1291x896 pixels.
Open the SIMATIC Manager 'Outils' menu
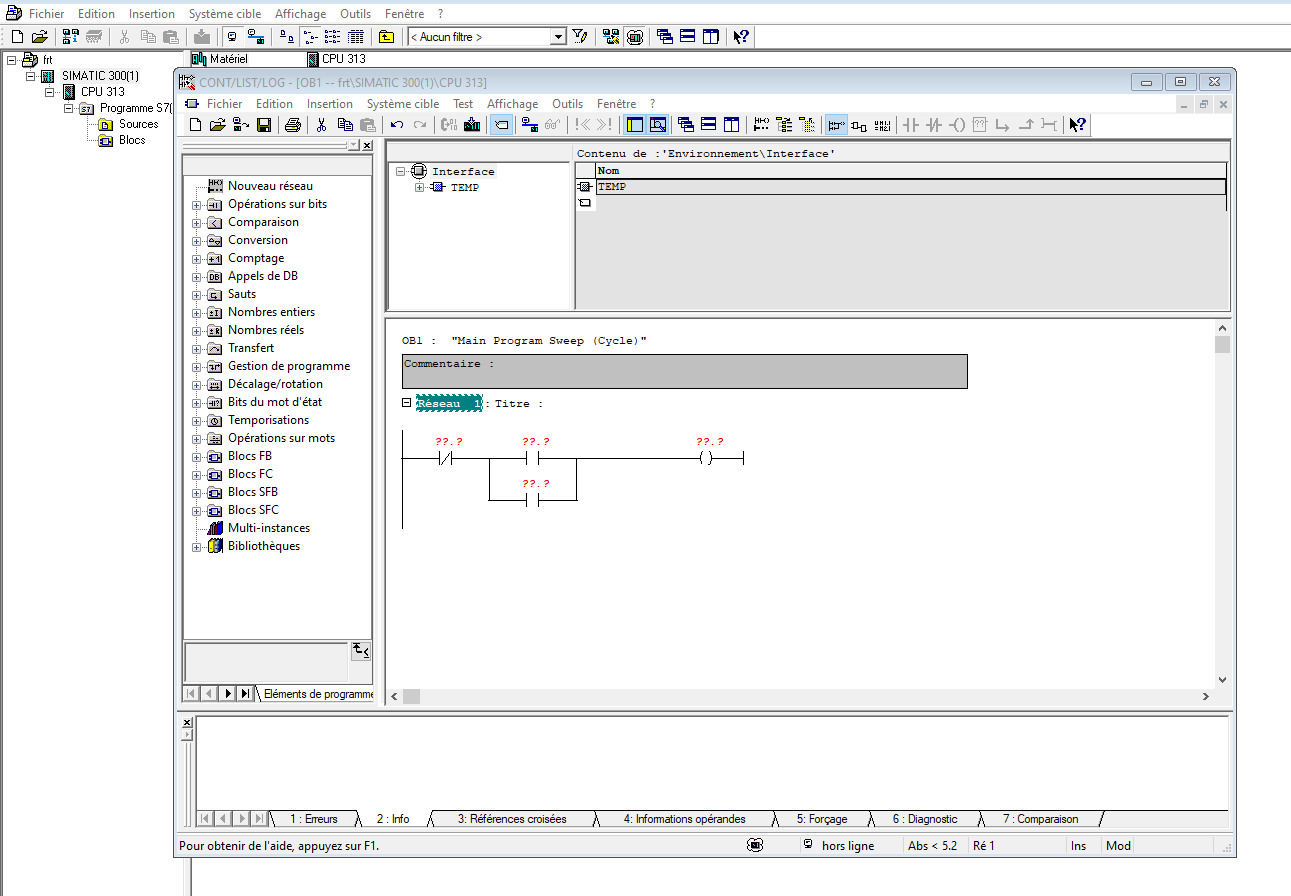pos(355,14)
